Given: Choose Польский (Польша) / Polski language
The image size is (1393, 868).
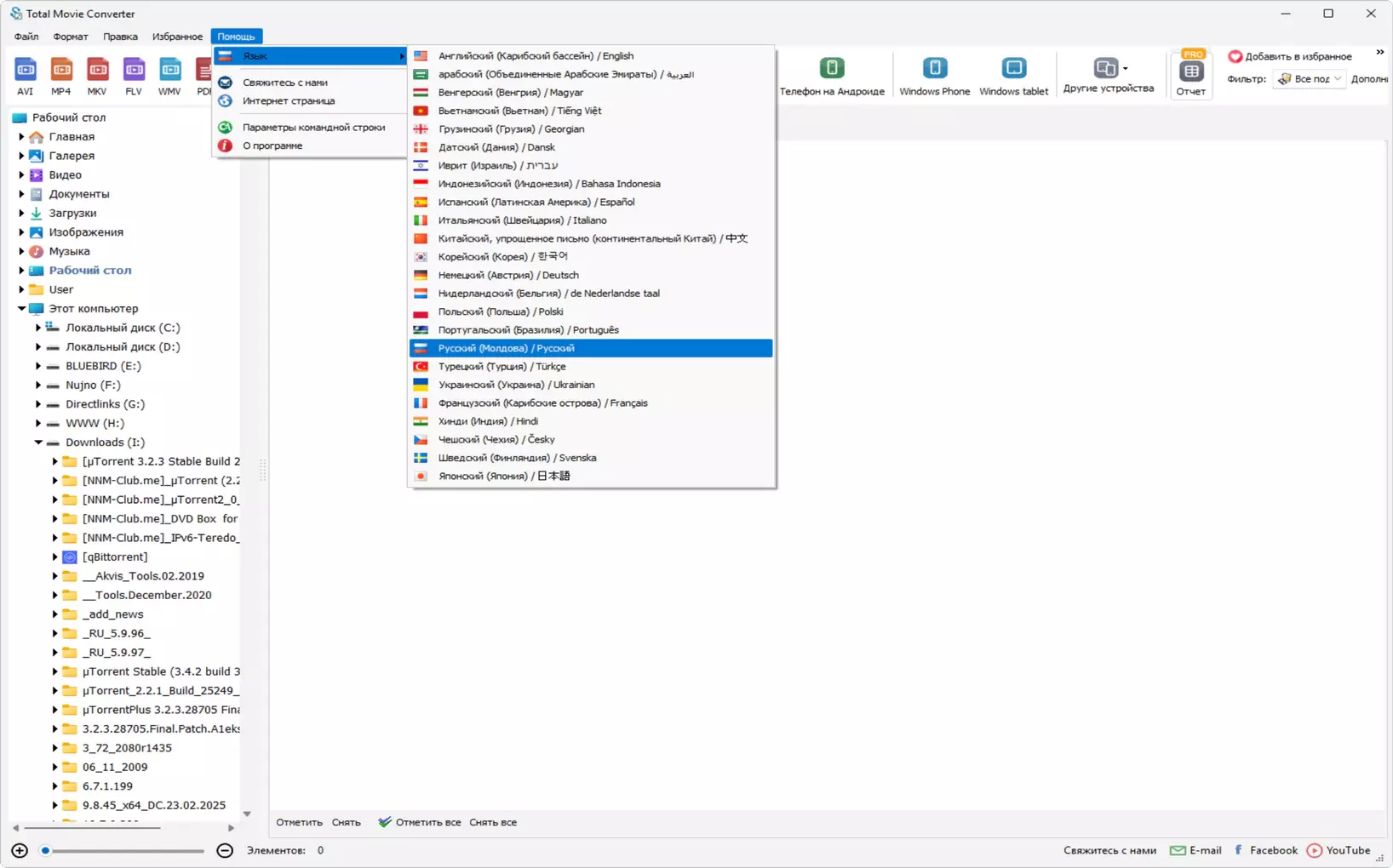Looking at the screenshot, I should click(x=591, y=311).
